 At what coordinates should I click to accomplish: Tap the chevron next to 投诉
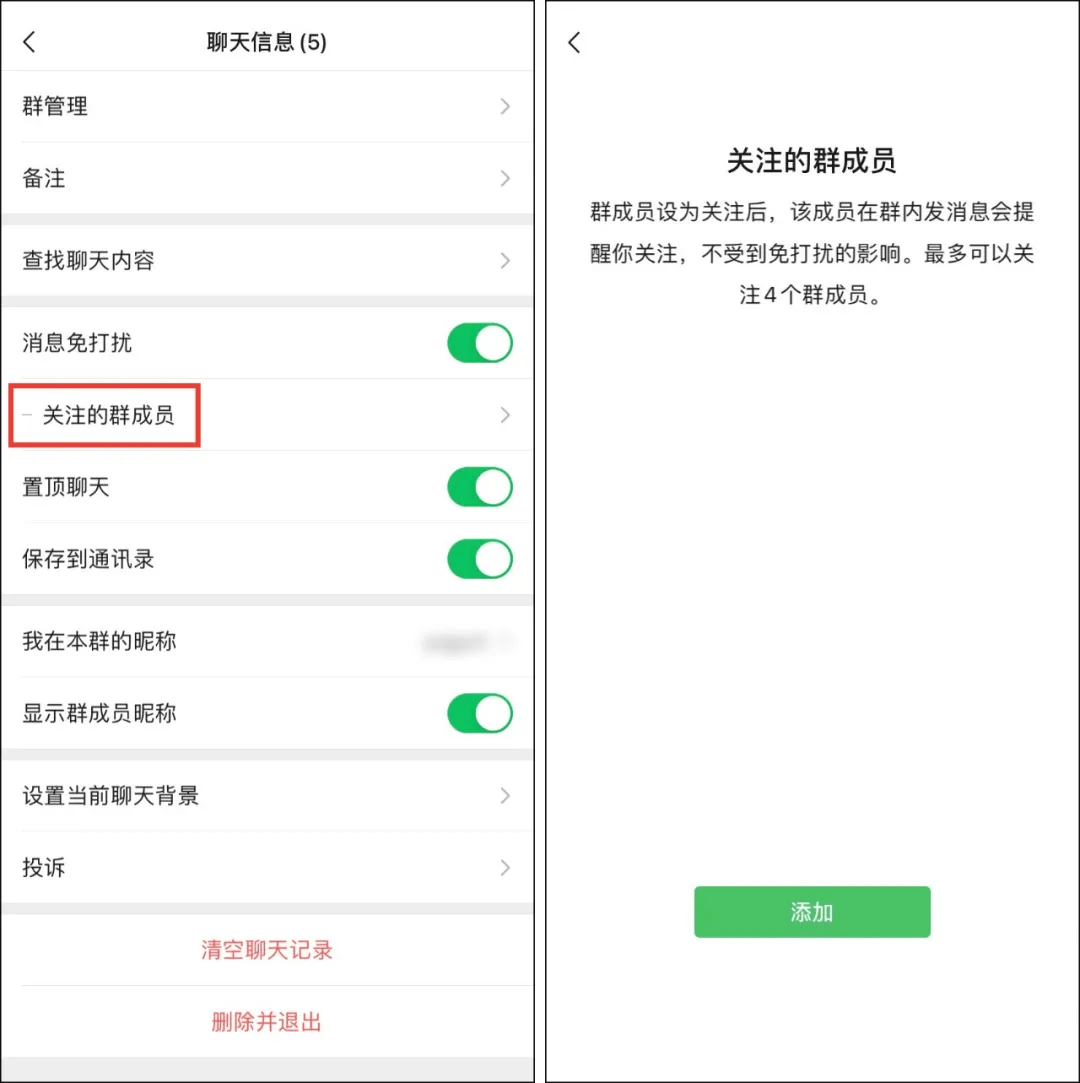pyautogui.click(x=505, y=868)
